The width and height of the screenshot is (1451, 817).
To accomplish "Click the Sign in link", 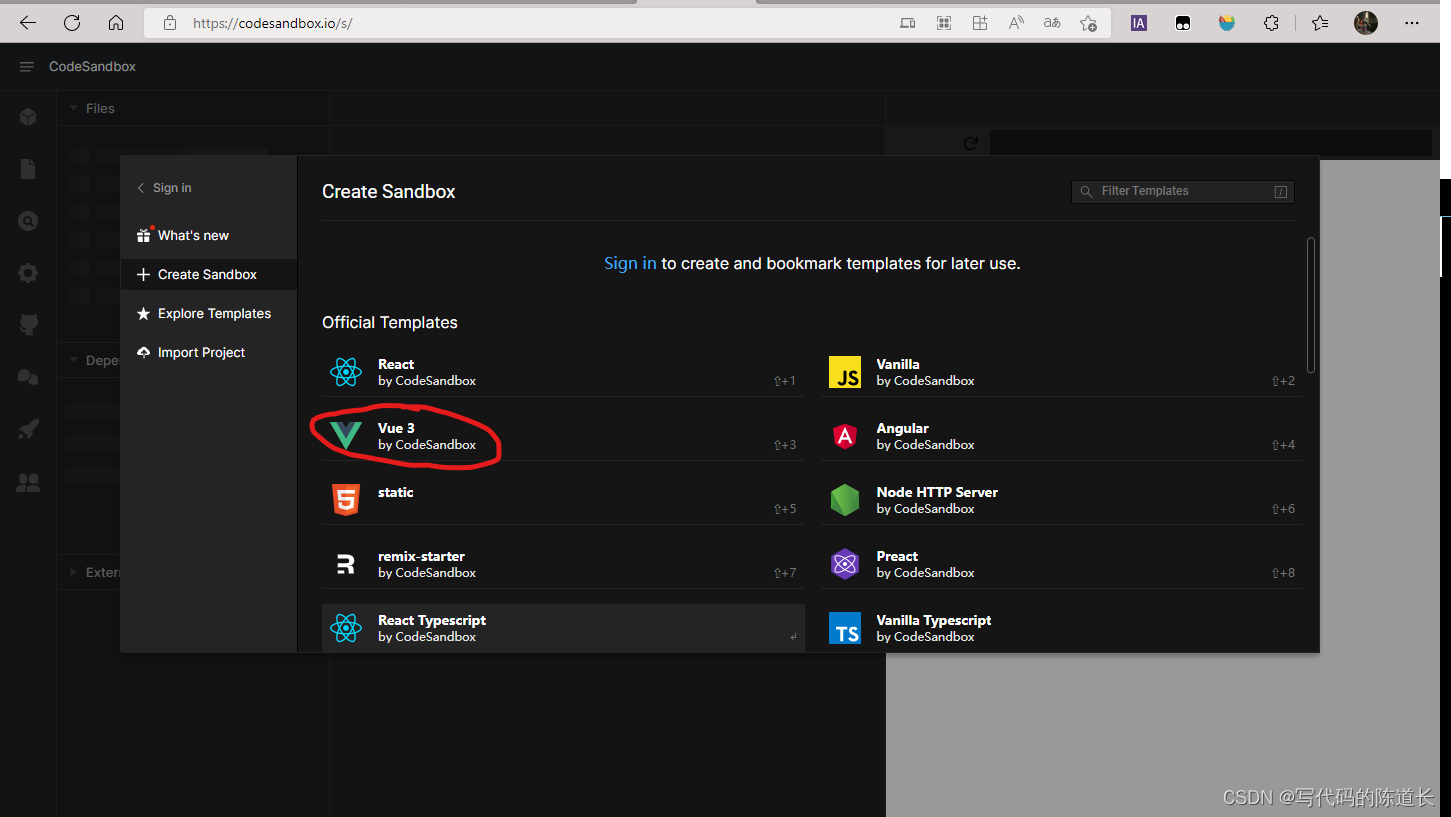I will [x=630, y=264].
